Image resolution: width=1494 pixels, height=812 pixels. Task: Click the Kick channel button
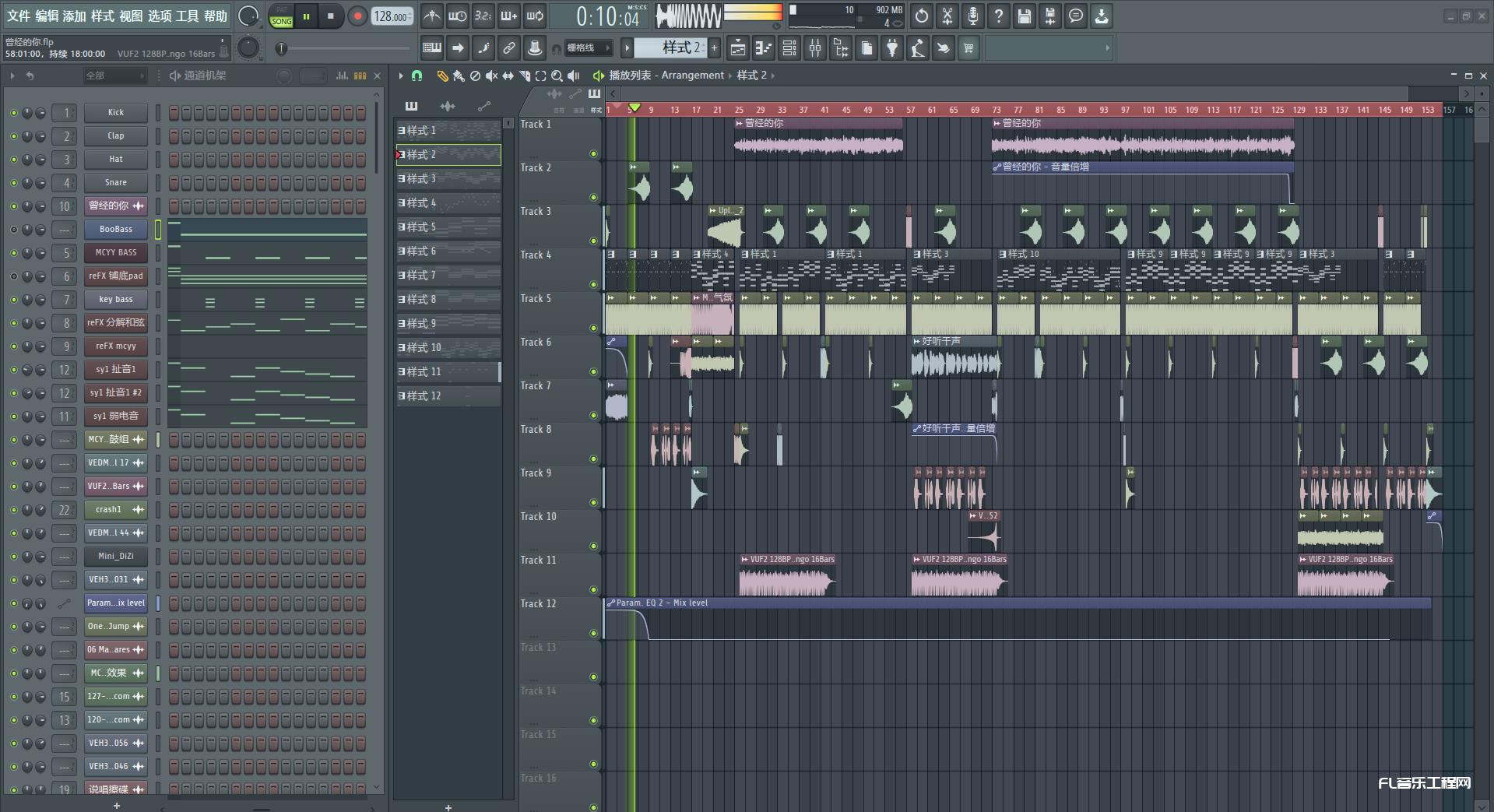pos(116,113)
